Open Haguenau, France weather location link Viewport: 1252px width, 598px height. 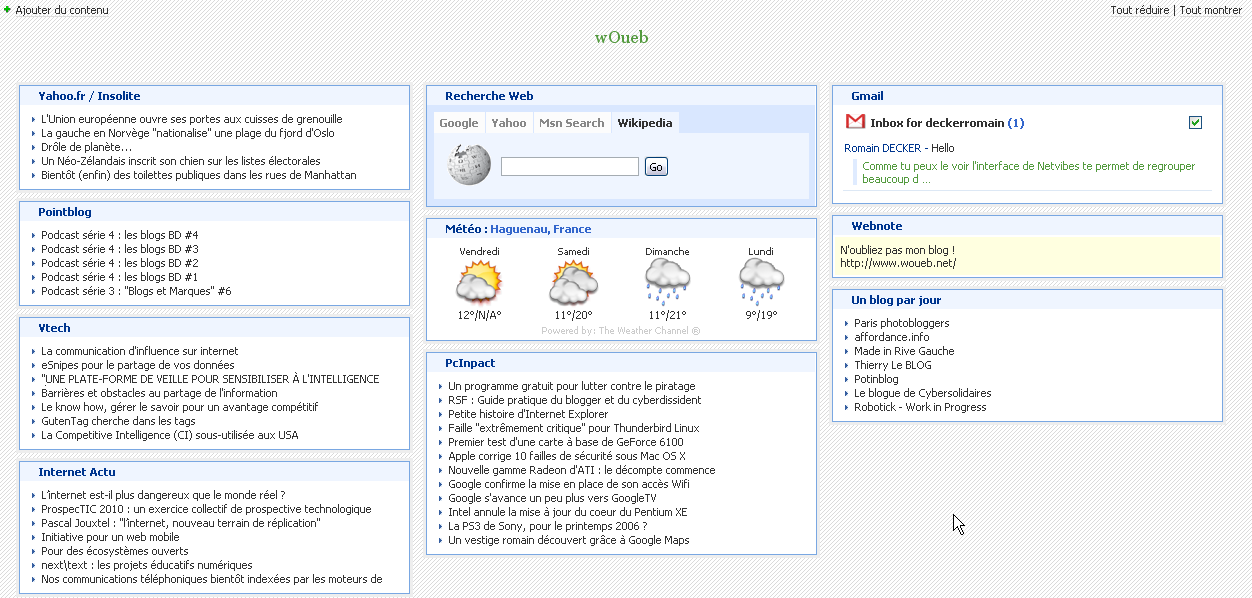click(540, 229)
